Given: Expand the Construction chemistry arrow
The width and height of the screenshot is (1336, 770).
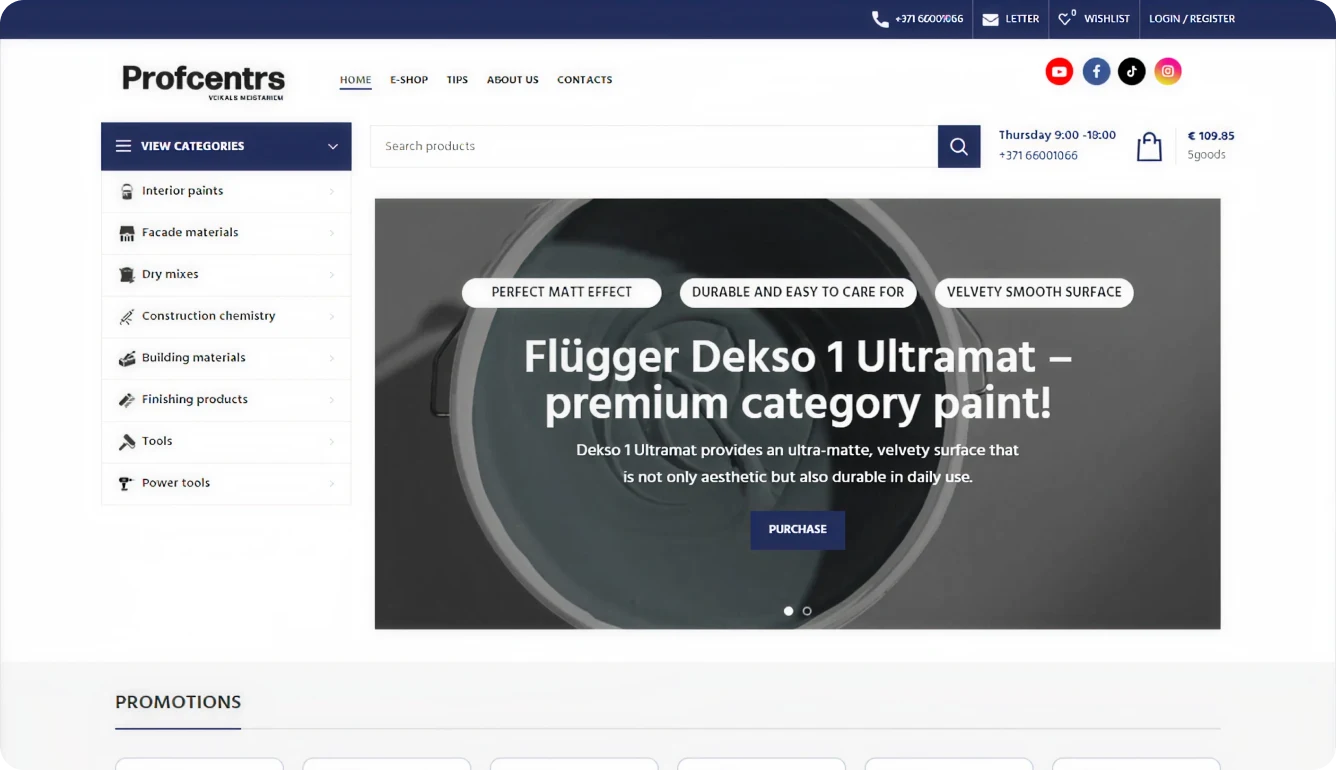Looking at the screenshot, I should point(332,316).
